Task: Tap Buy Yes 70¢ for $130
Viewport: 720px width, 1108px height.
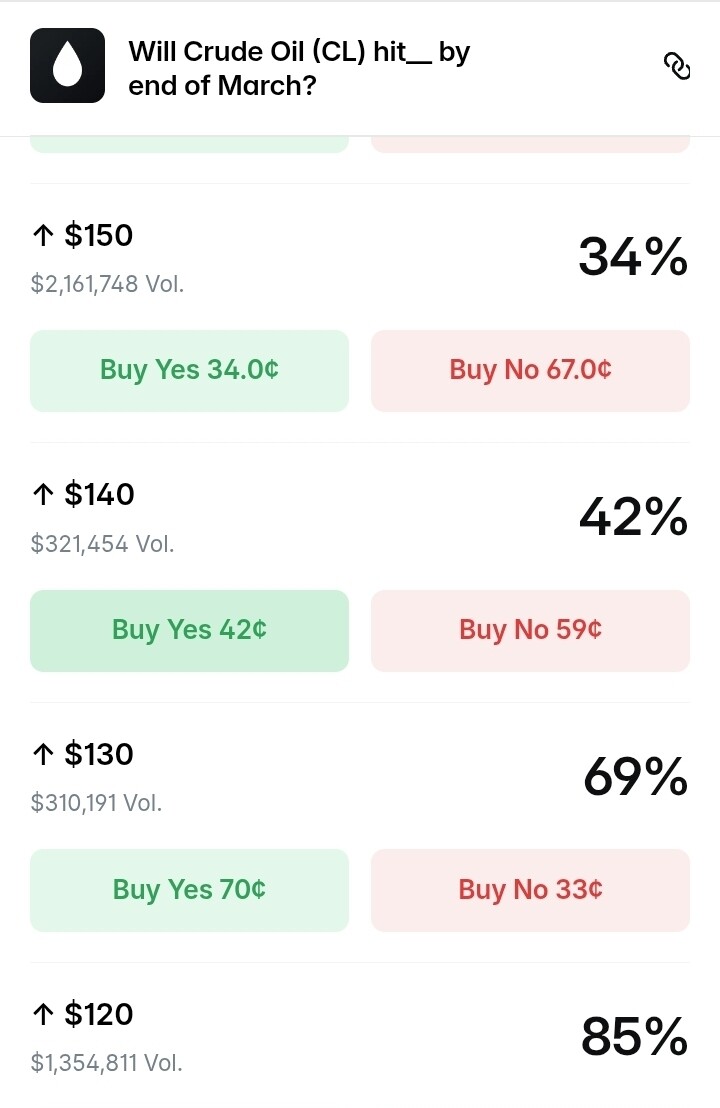Action: click(189, 889)
